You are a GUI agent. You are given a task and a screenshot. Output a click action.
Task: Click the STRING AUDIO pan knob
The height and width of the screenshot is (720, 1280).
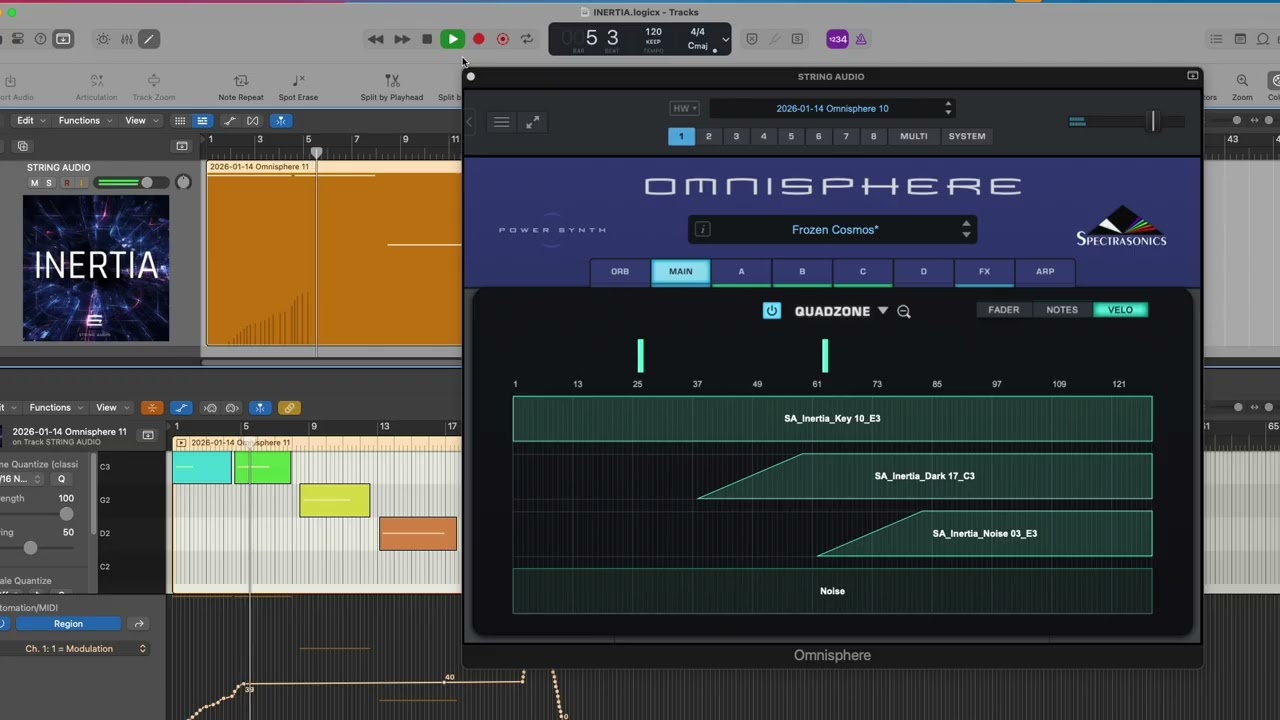[x=183, y=182]
